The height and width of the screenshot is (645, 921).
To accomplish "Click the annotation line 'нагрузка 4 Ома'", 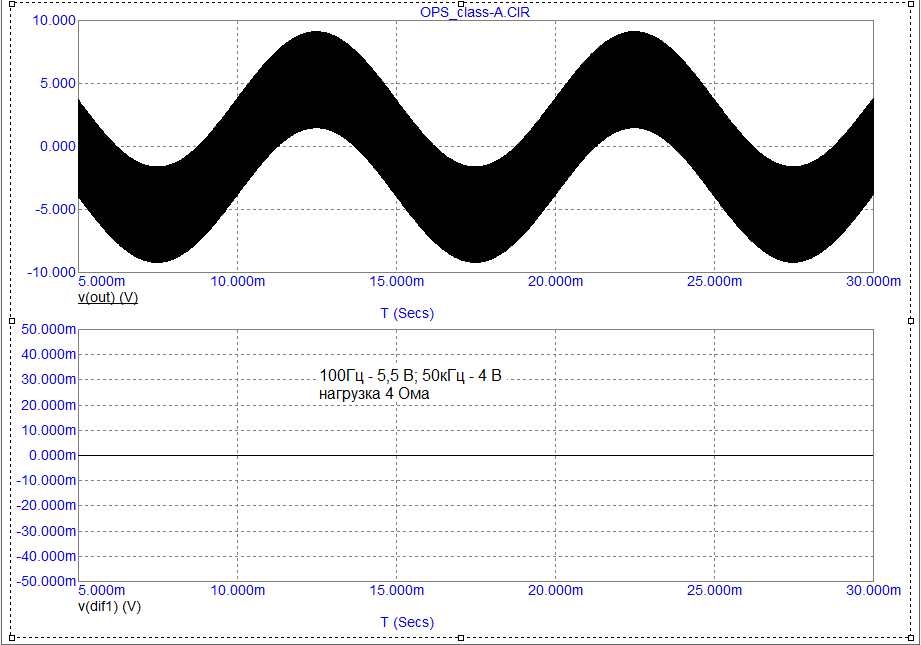I will (374, 394).
